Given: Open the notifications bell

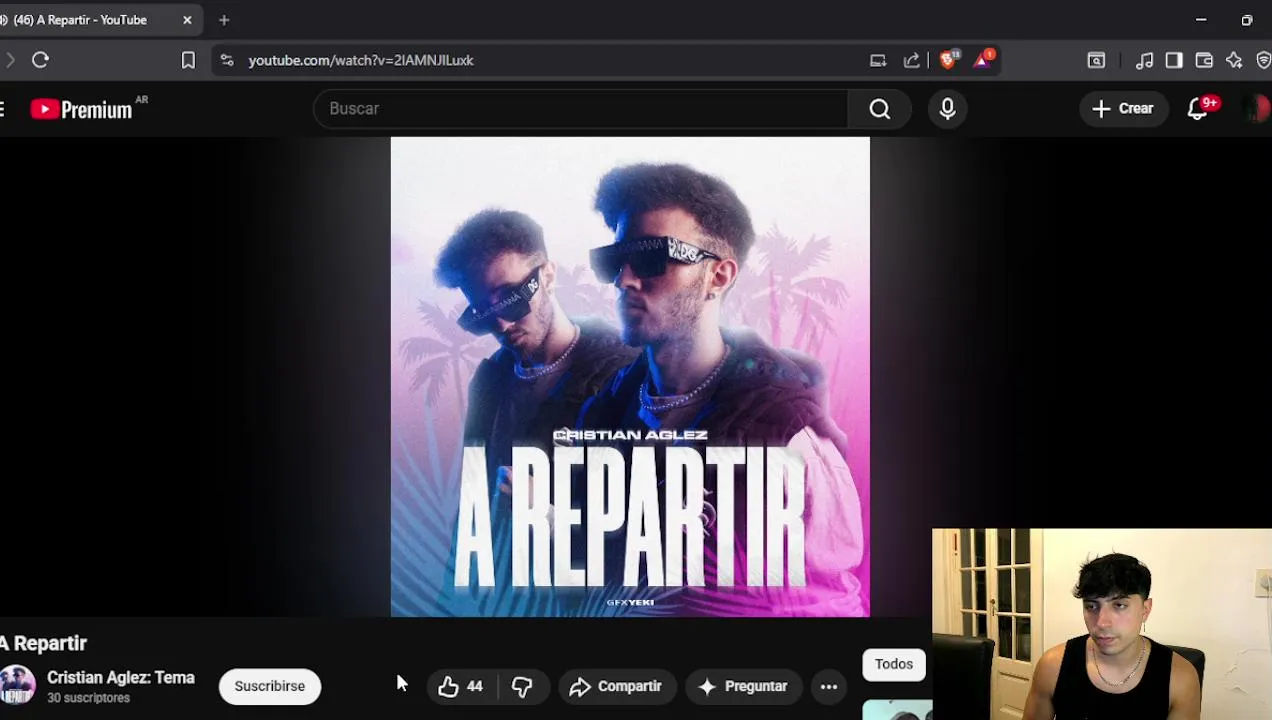Looking at the screenshot, I should coord(1198,108).
